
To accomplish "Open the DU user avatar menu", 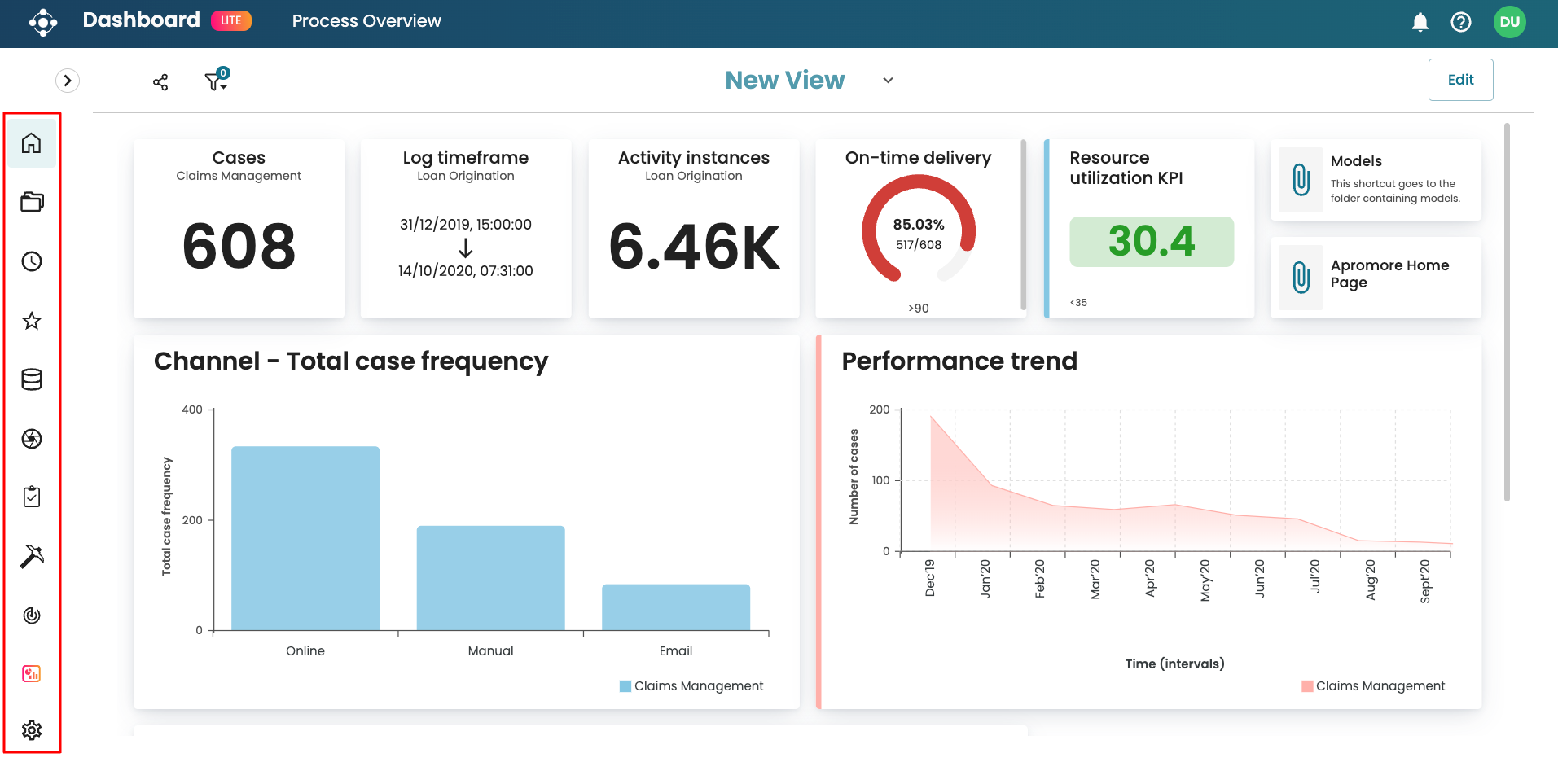I will [1509, 22].
